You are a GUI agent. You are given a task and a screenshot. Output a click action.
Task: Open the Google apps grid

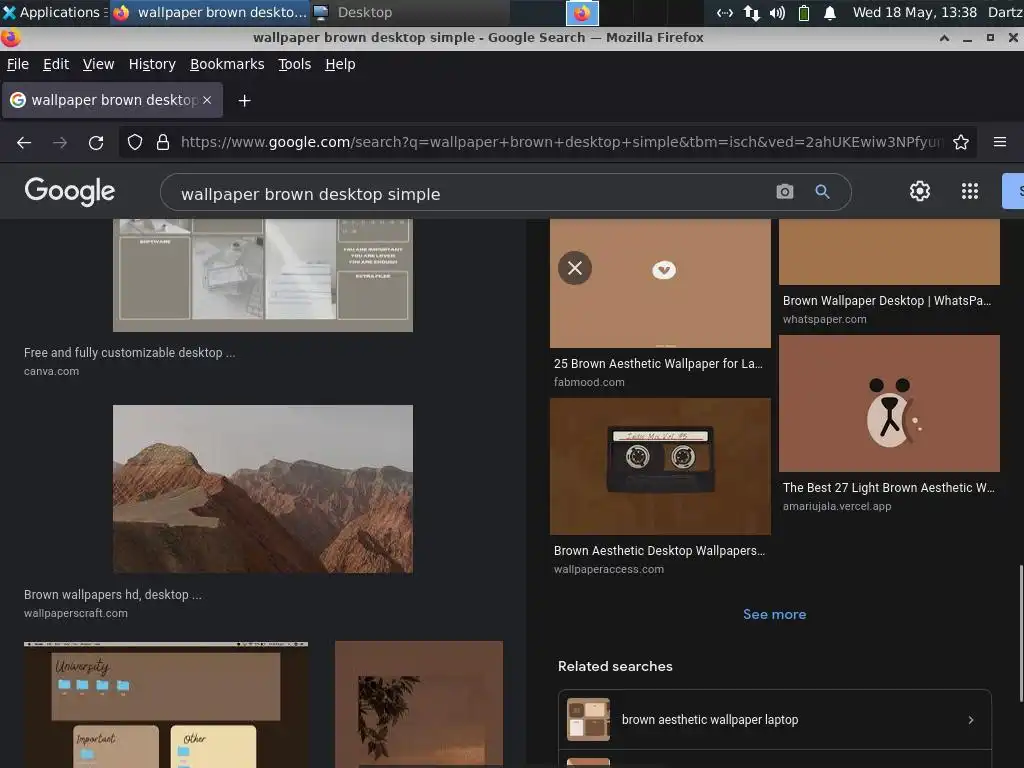click(970, 191)
